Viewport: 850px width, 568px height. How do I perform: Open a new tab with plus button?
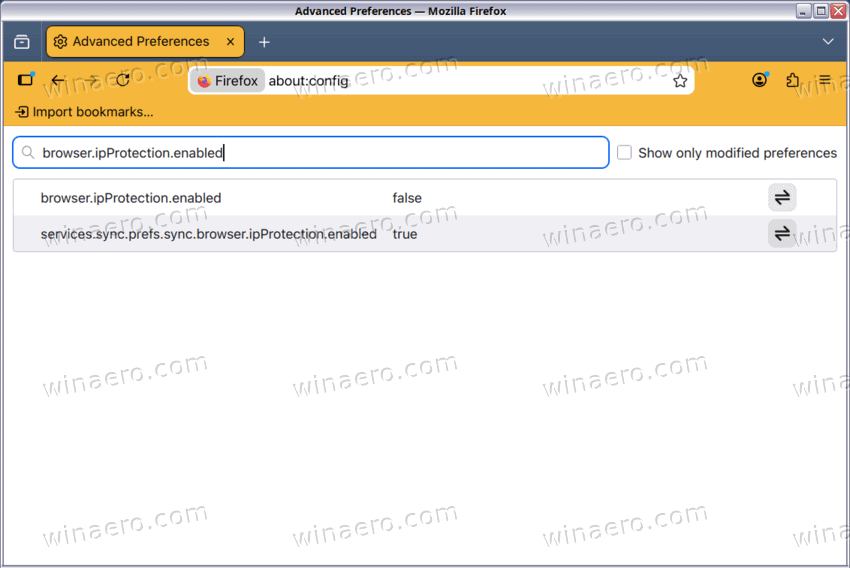click(264, 42)
